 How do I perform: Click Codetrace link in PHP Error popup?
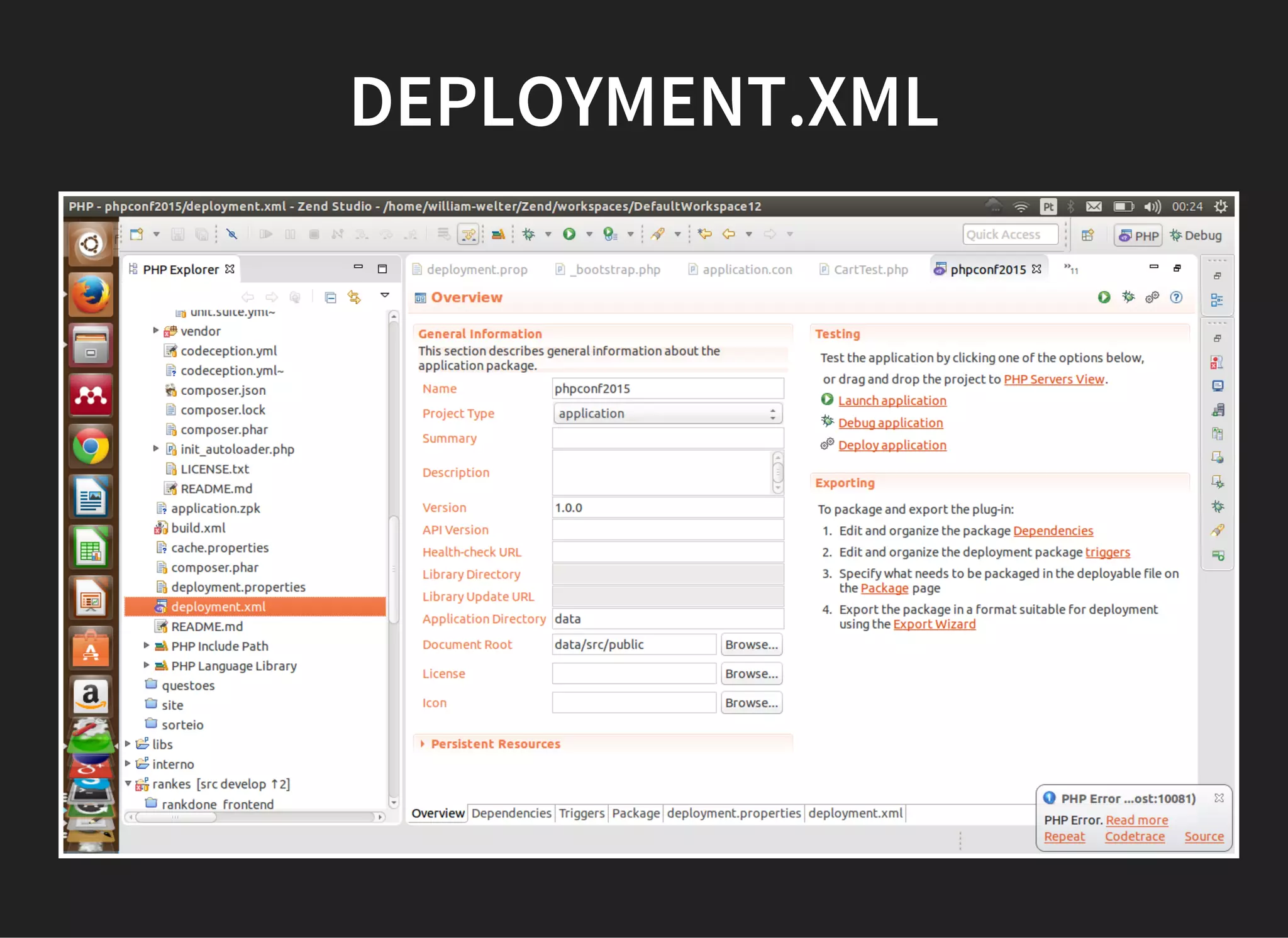point(1135,836)
